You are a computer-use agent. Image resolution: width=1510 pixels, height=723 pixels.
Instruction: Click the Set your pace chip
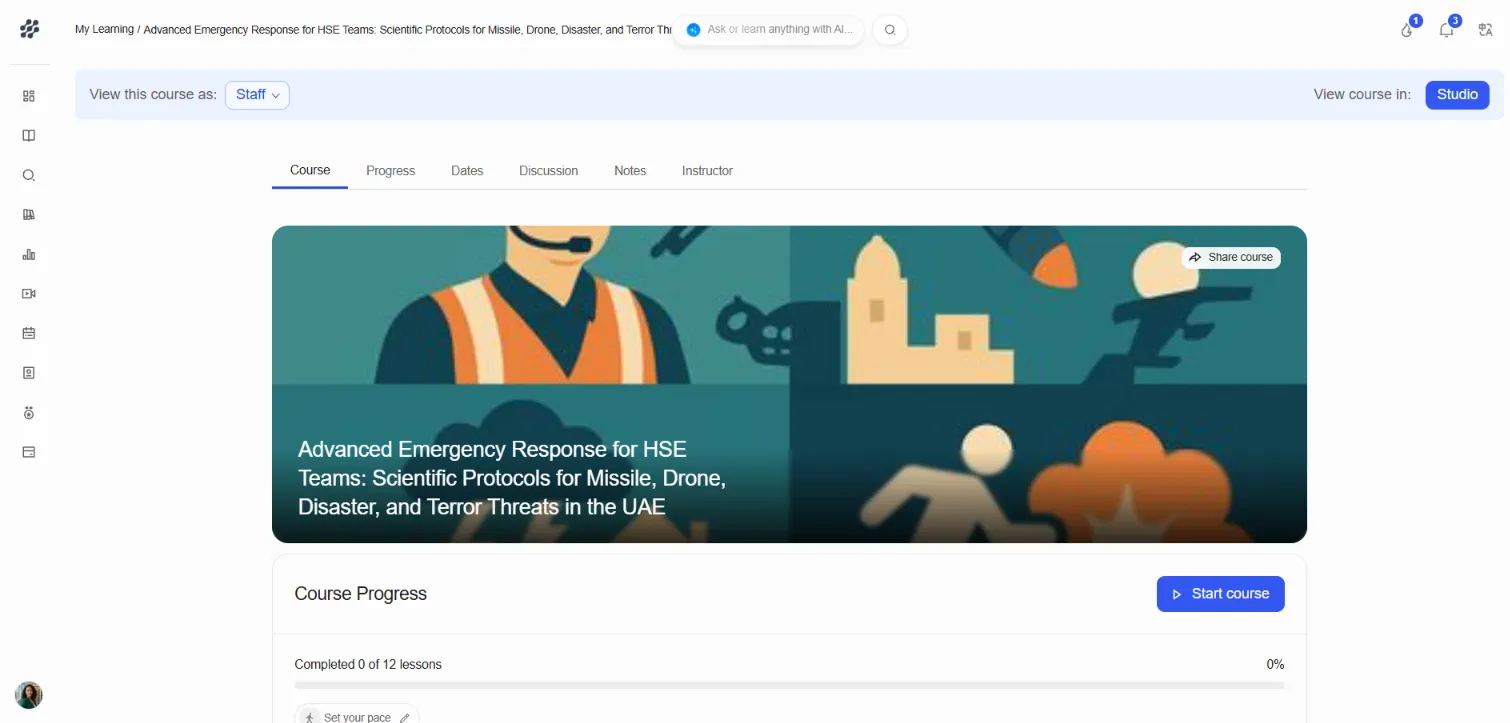[x=357, y=715]
